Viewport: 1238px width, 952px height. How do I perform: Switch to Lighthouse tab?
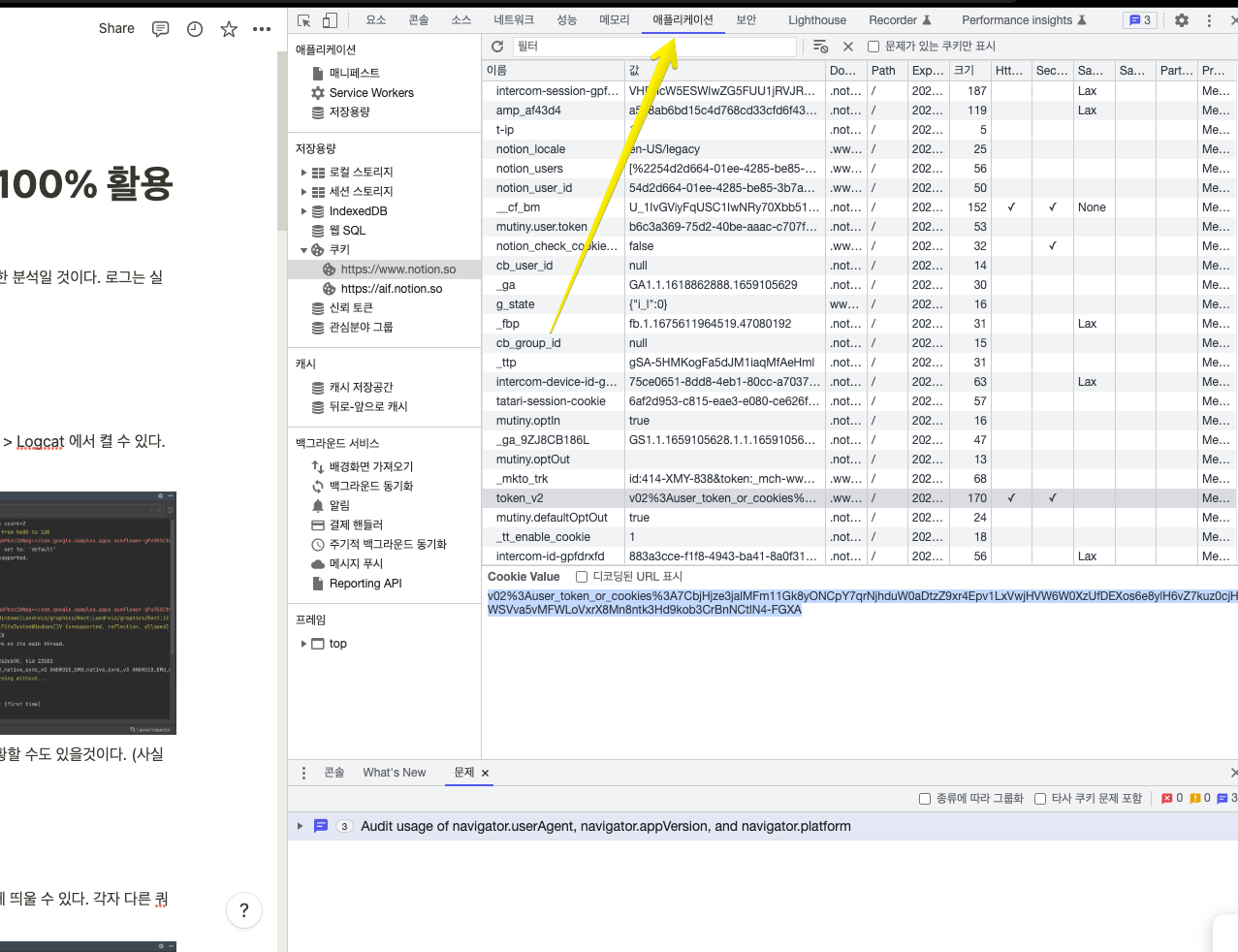point(817,20)
